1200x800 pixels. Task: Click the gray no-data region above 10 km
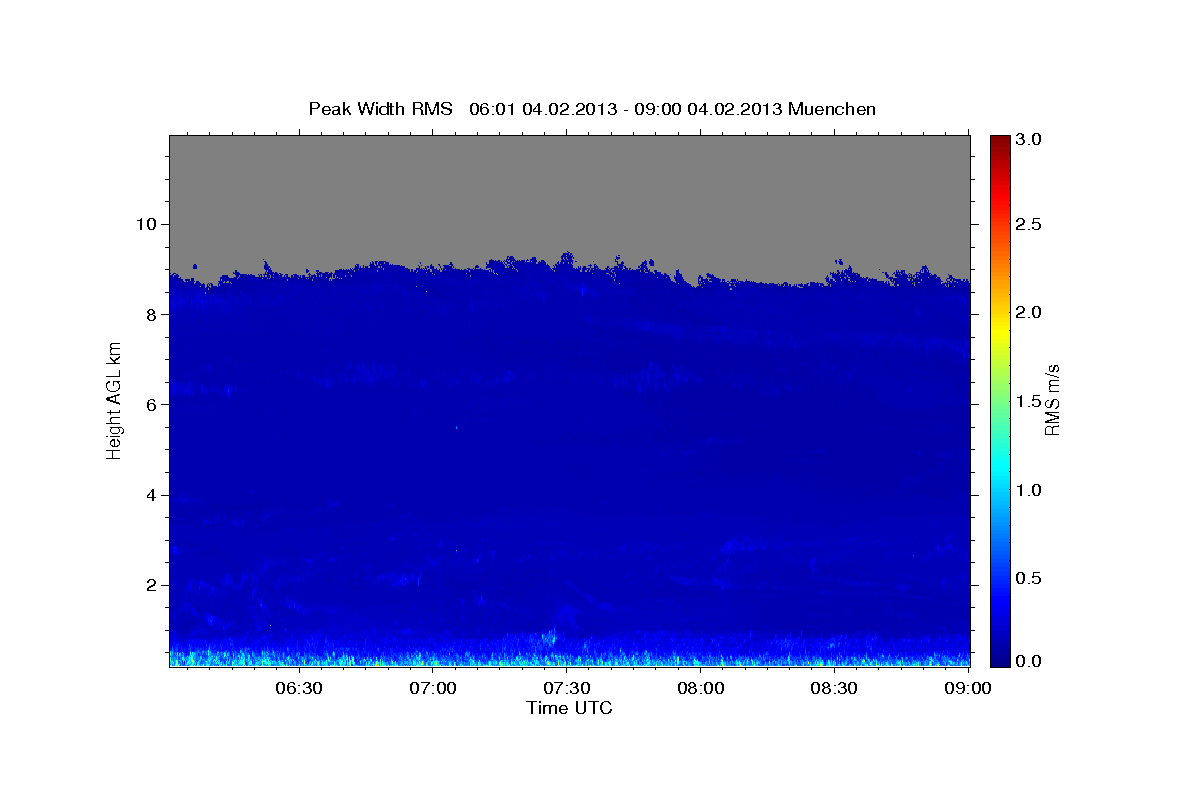569,180
